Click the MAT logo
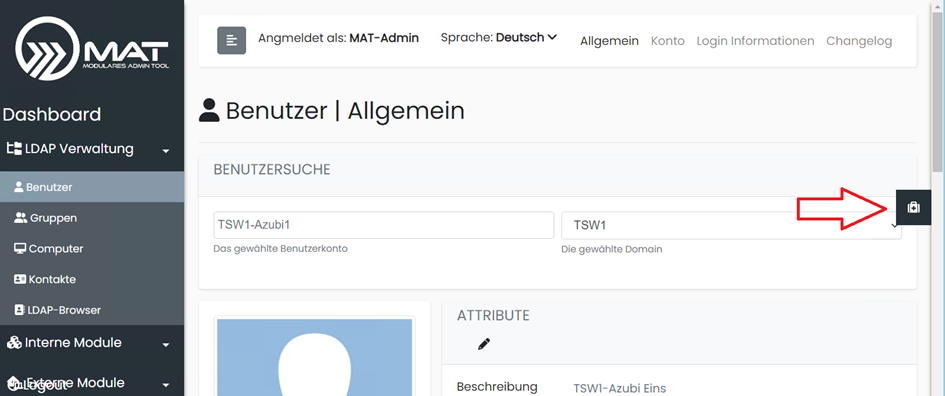Screen dimensions: 945x396 click(x=92, y=48)
